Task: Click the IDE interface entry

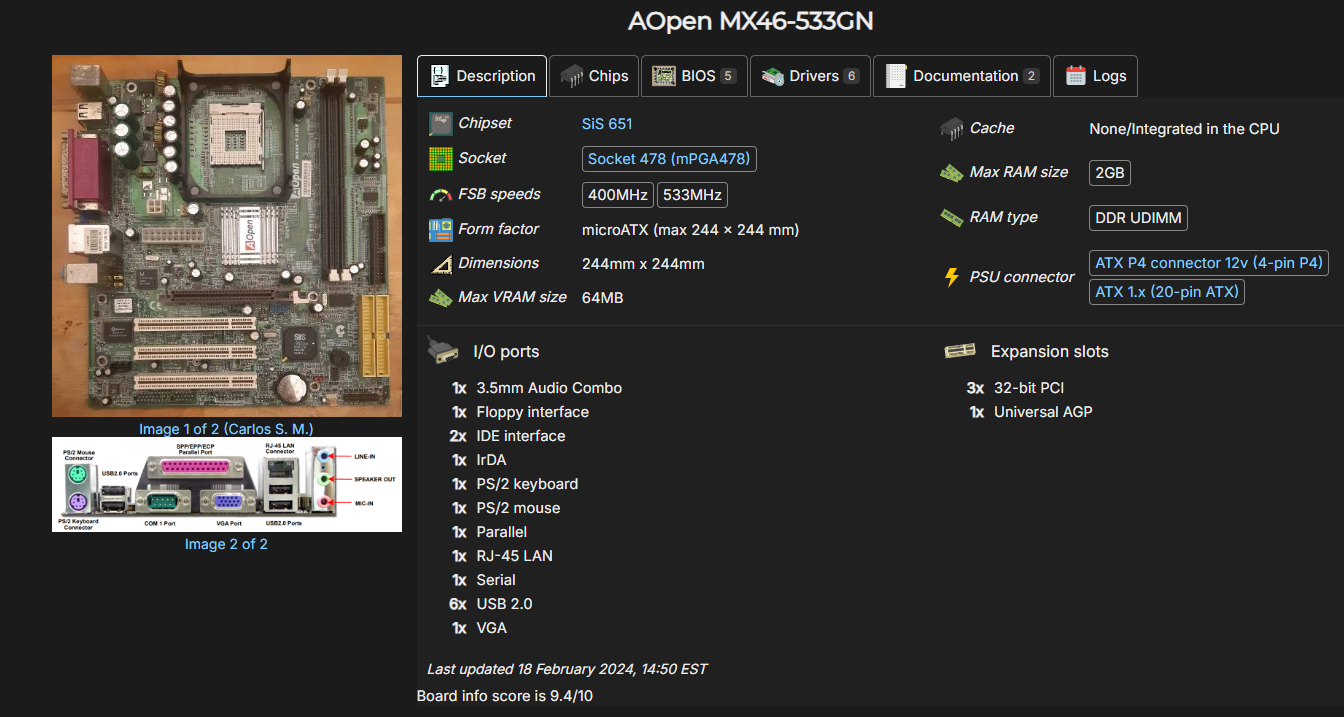Action: pos(521,436)
